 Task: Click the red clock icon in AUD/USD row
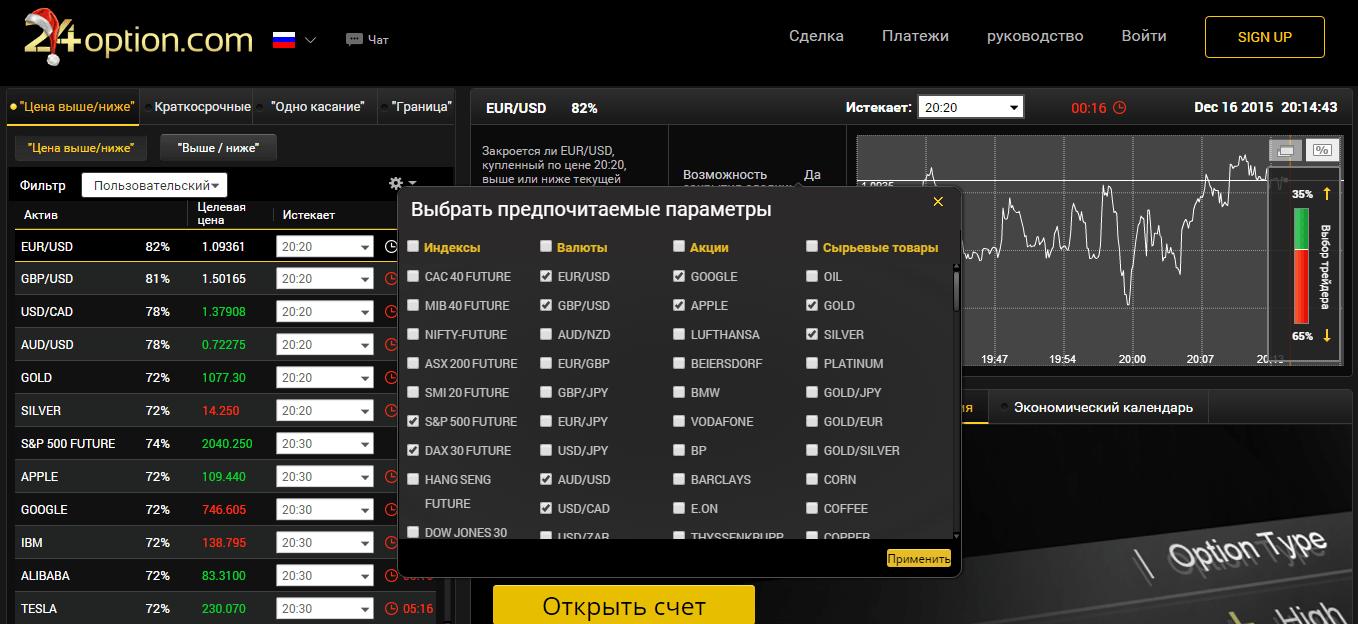tap(391, 345)
